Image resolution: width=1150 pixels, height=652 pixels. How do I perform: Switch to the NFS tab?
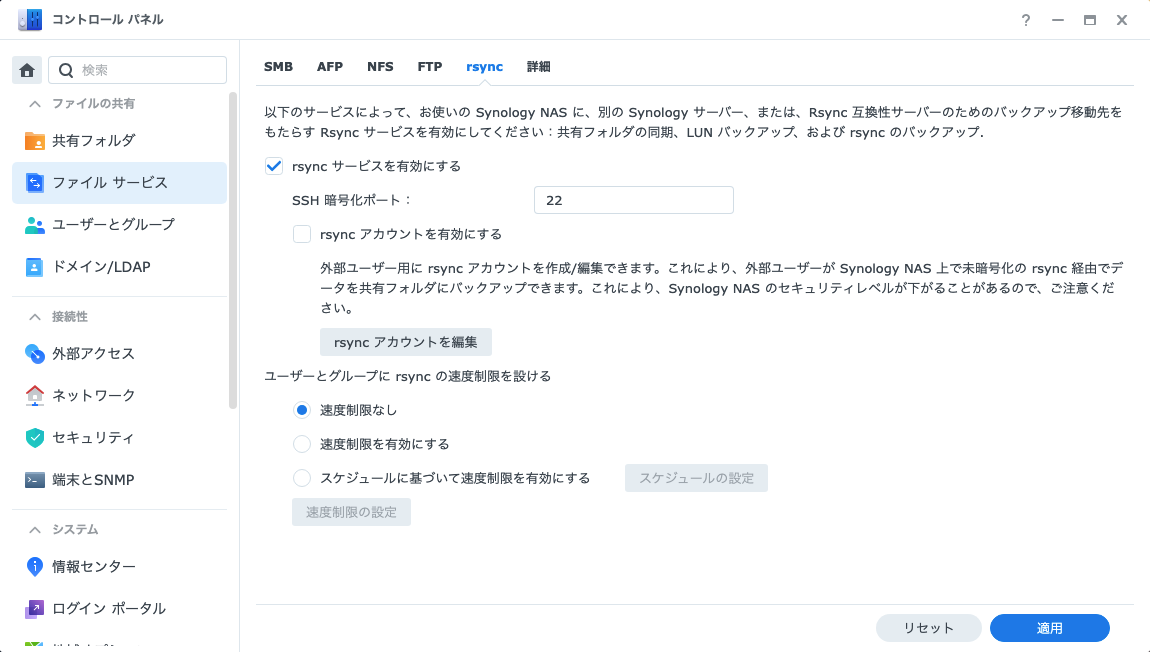[x=380, y=67]
